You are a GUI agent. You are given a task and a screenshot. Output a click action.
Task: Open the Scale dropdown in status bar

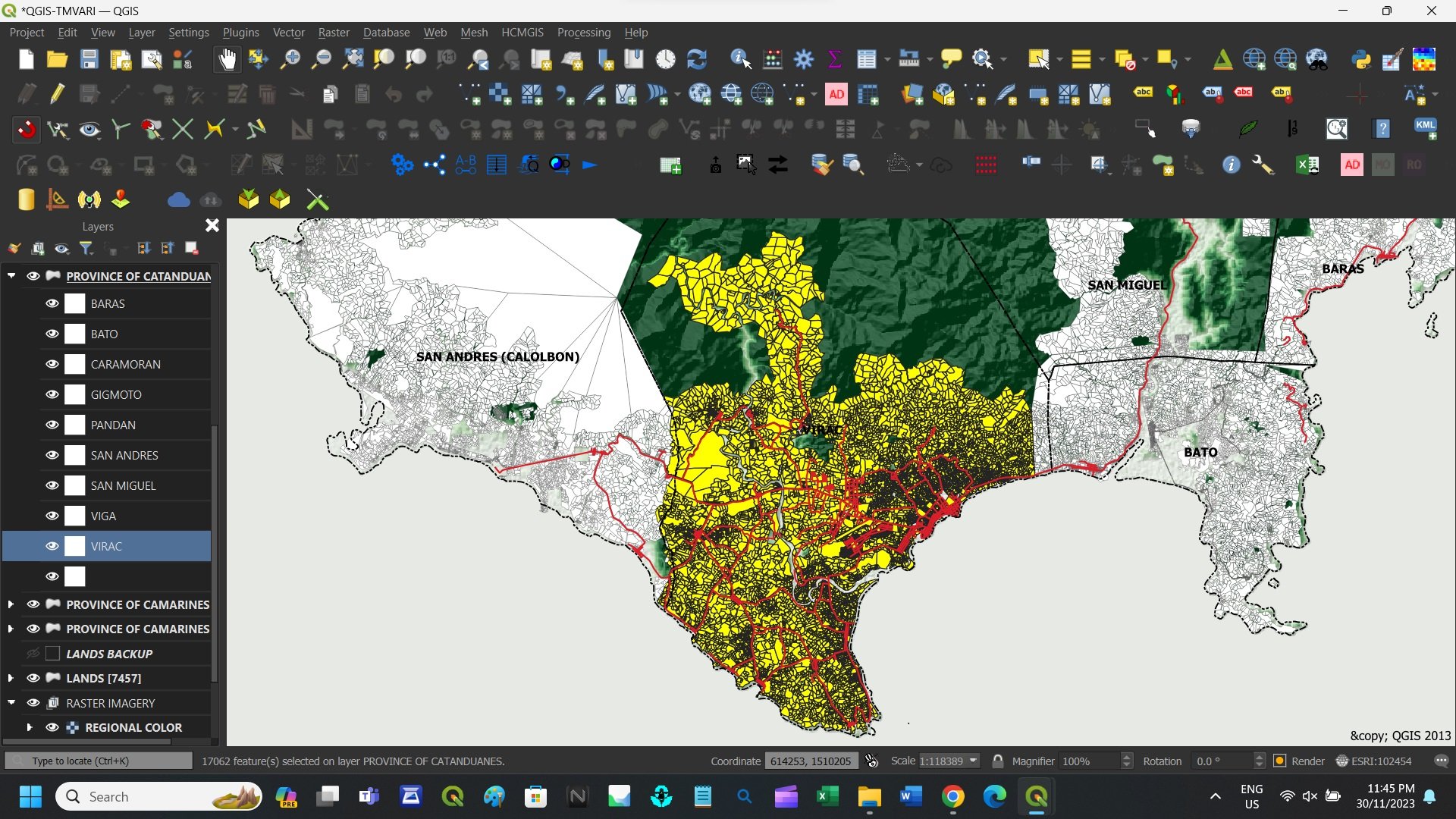pyautogui.click(x=973, y=761)
